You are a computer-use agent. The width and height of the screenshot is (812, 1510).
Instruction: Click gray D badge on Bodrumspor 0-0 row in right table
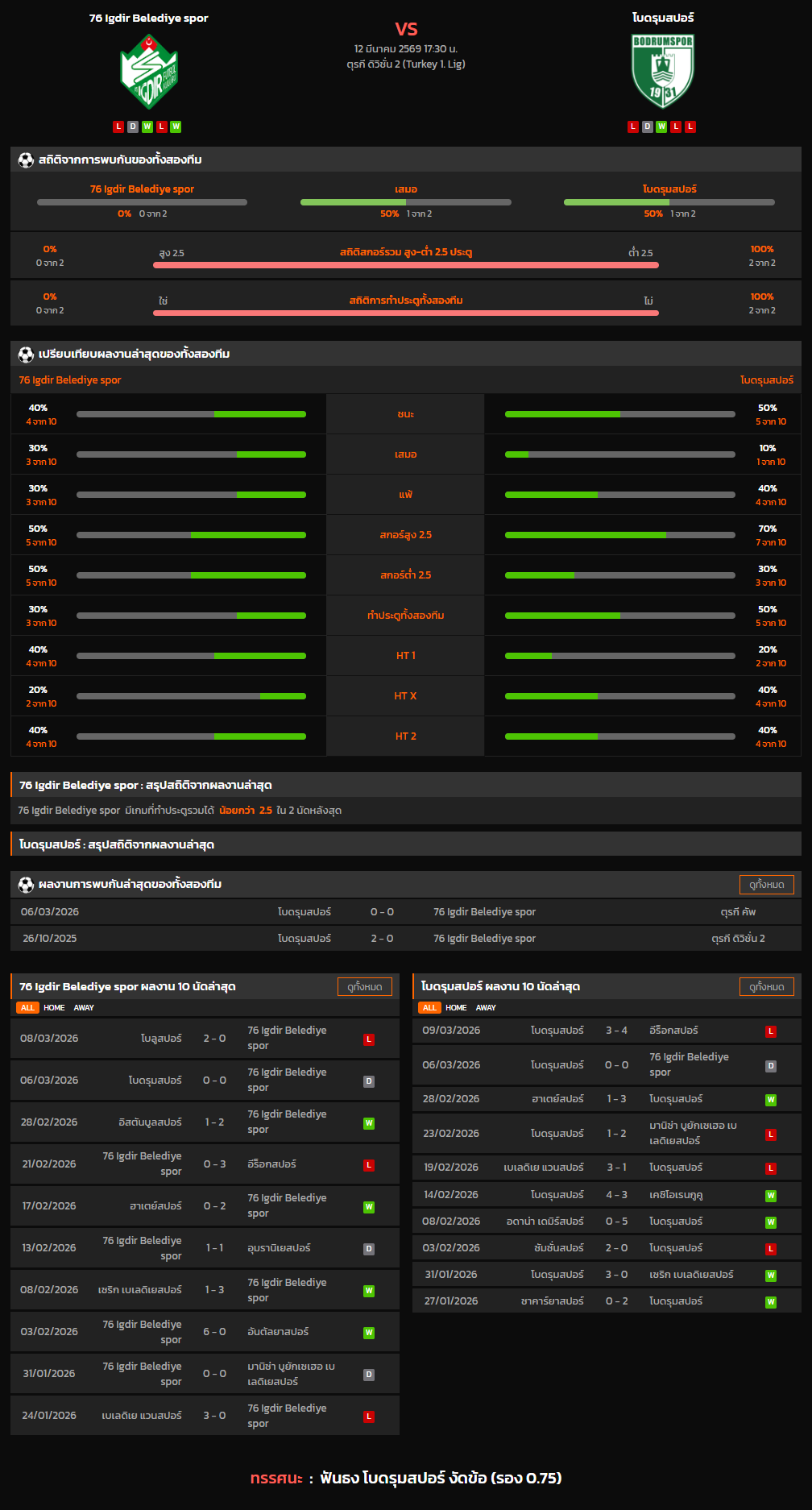(770, 1066)
